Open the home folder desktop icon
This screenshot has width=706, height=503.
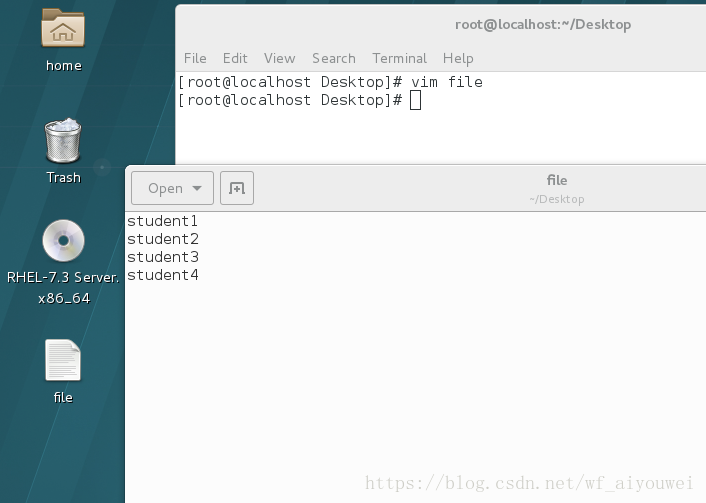pyautogui.click(x=63, y=28)
